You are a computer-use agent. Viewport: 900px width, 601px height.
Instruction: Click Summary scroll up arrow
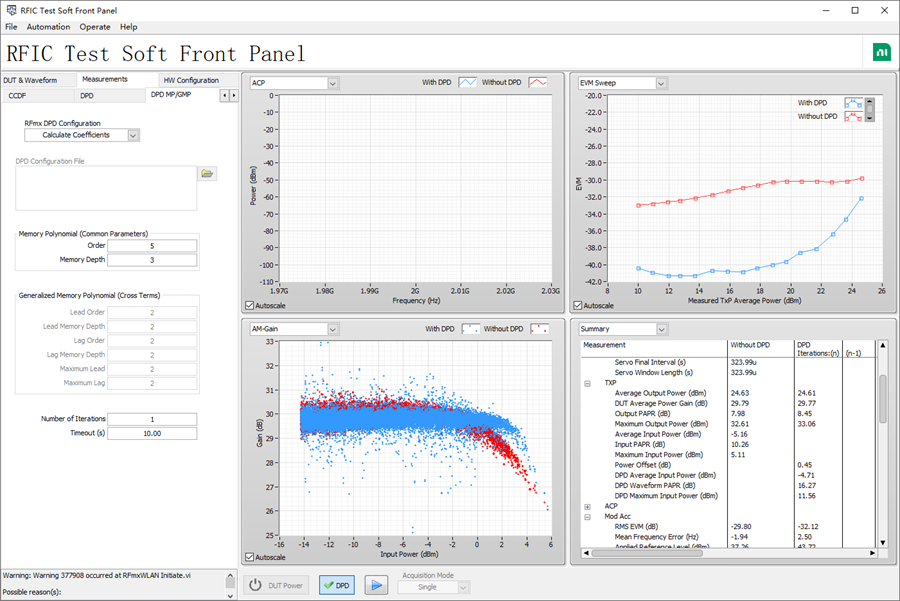pos(883,345)
